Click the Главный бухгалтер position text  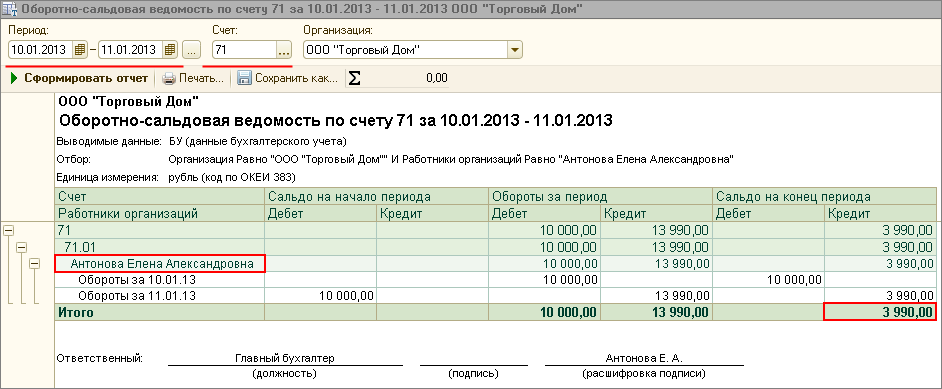(x=284, y=358)
